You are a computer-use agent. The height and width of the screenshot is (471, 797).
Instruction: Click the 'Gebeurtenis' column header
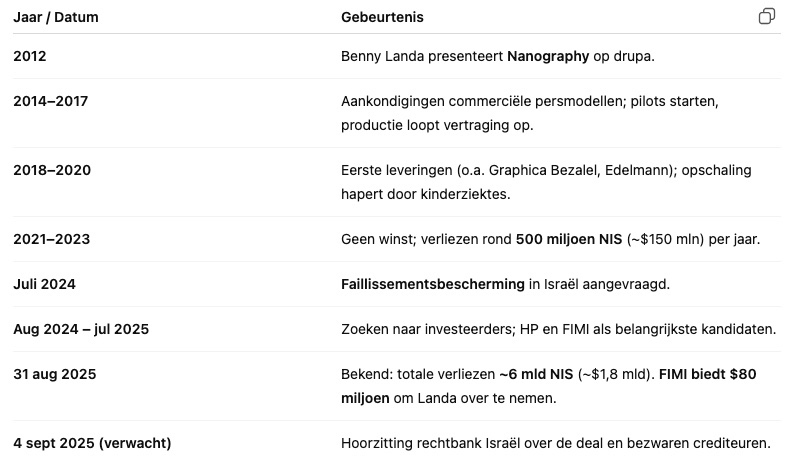[x=382, y=17]
